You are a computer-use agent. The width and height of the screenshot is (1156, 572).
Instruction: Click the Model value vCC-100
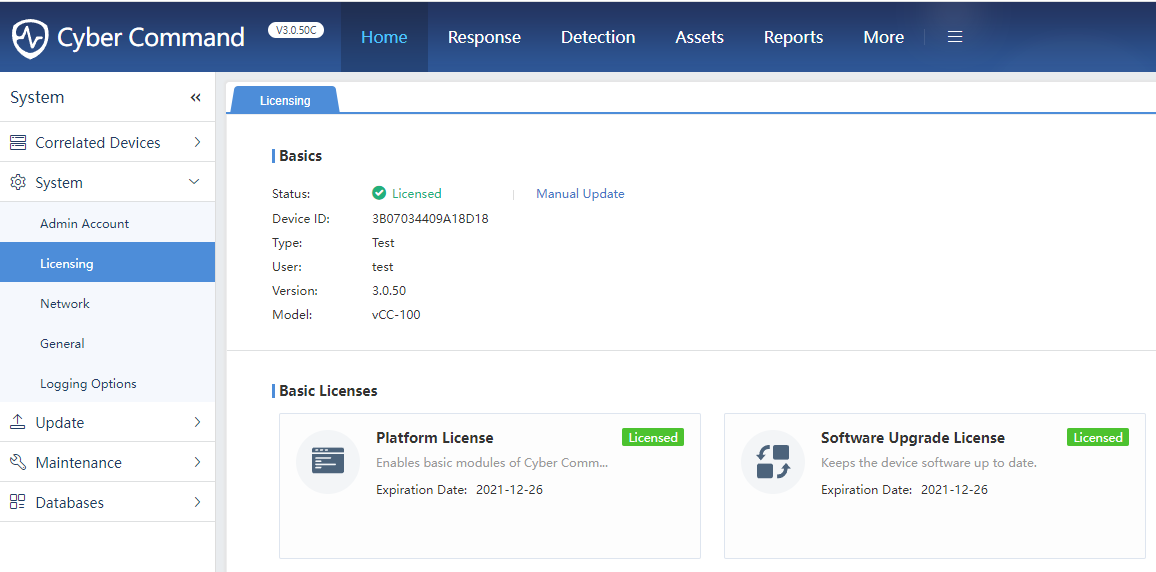[397, 315]
